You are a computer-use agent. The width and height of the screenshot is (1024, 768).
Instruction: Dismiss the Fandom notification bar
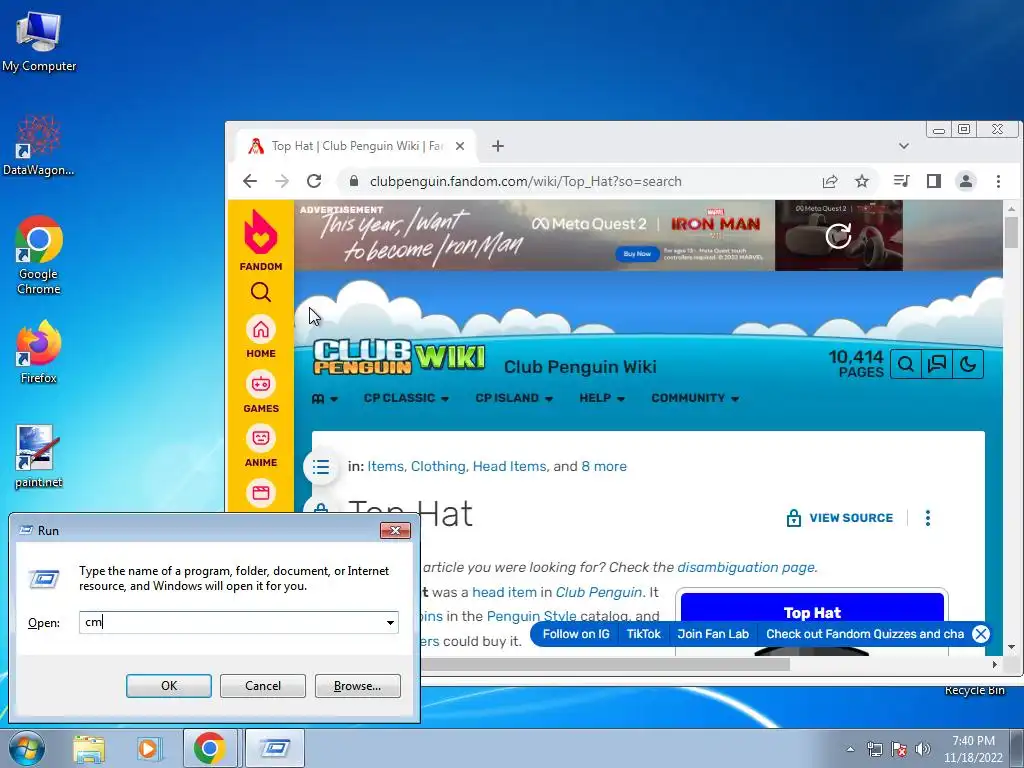coord(980,633)
